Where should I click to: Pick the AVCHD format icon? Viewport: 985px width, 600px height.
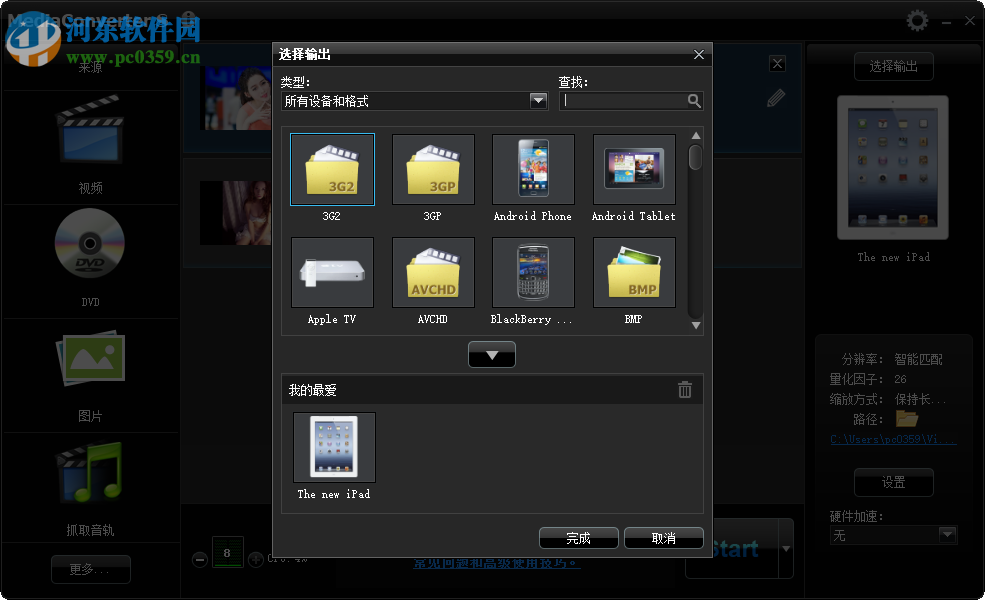point(432,272)
